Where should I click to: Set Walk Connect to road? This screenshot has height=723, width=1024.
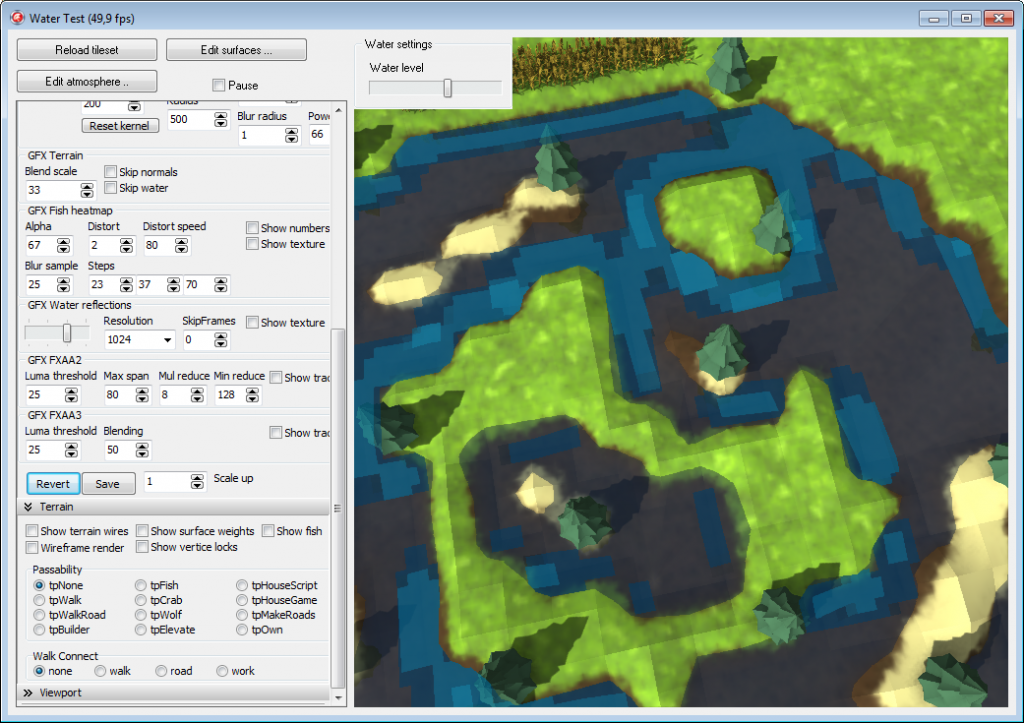point(161,671)
